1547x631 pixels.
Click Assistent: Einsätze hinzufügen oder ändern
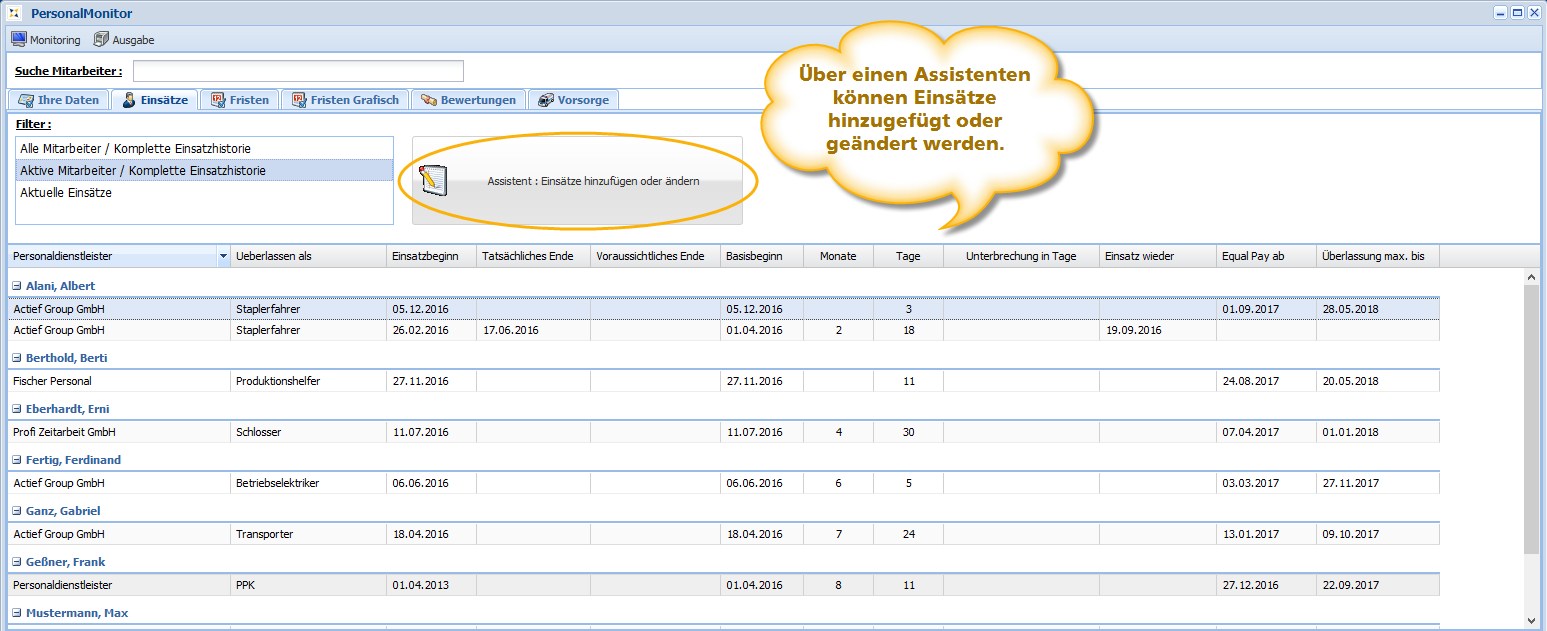592,182
